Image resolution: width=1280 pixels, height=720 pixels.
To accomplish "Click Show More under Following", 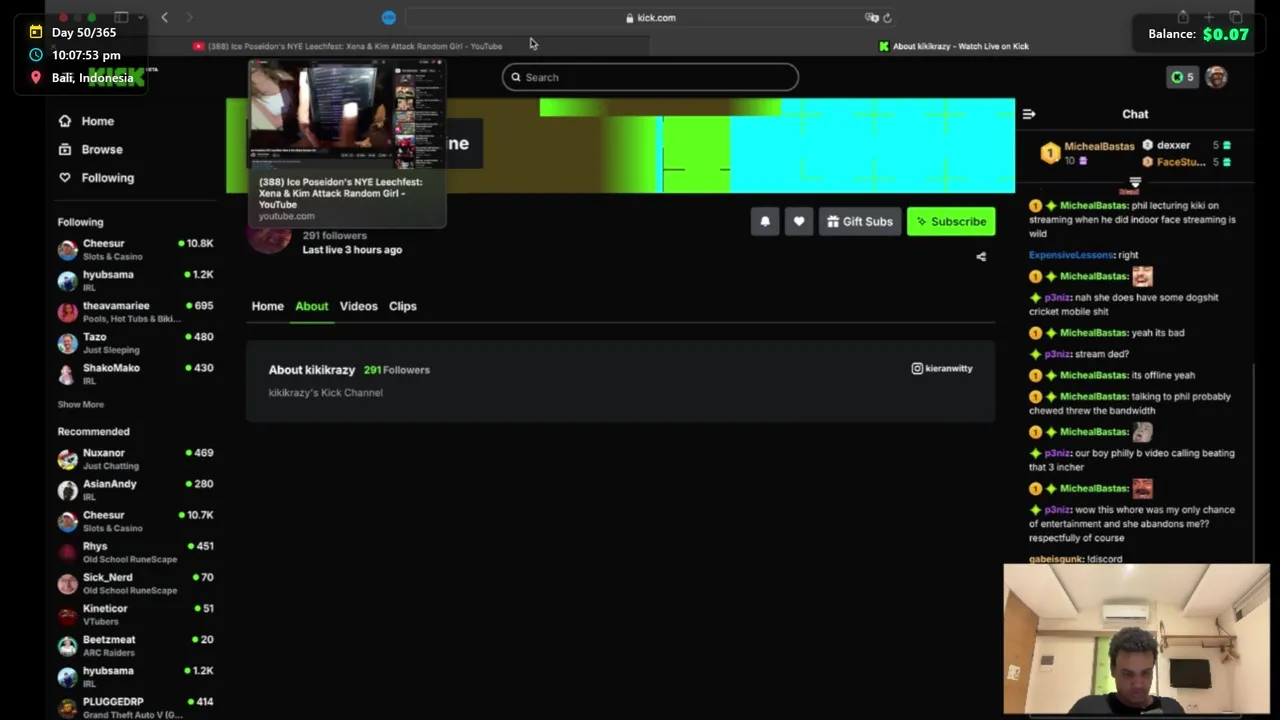I will coord(80,404).
